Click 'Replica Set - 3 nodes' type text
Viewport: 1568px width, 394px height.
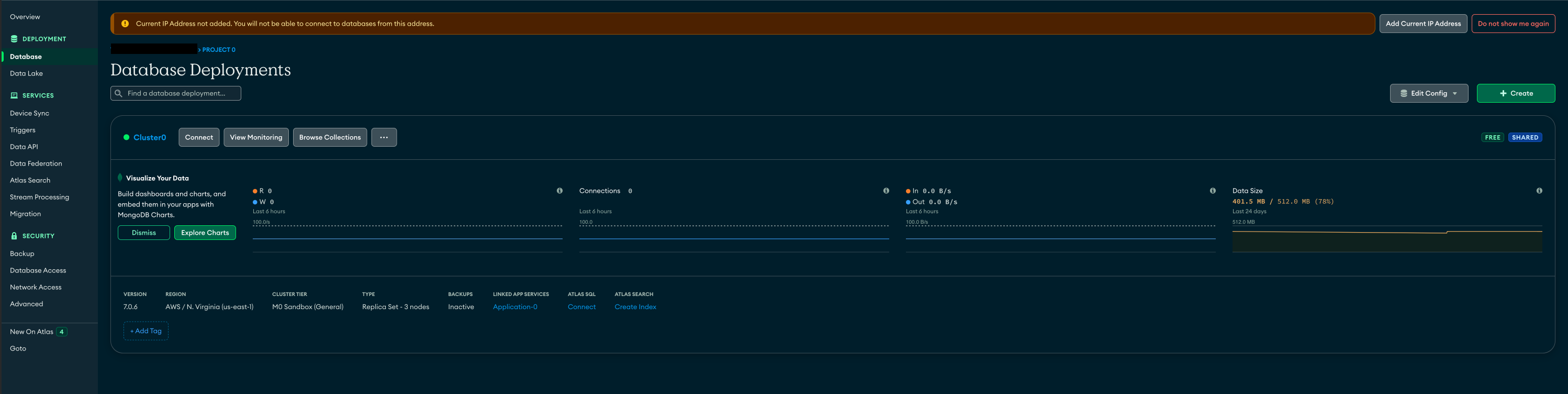pos(396,307)
